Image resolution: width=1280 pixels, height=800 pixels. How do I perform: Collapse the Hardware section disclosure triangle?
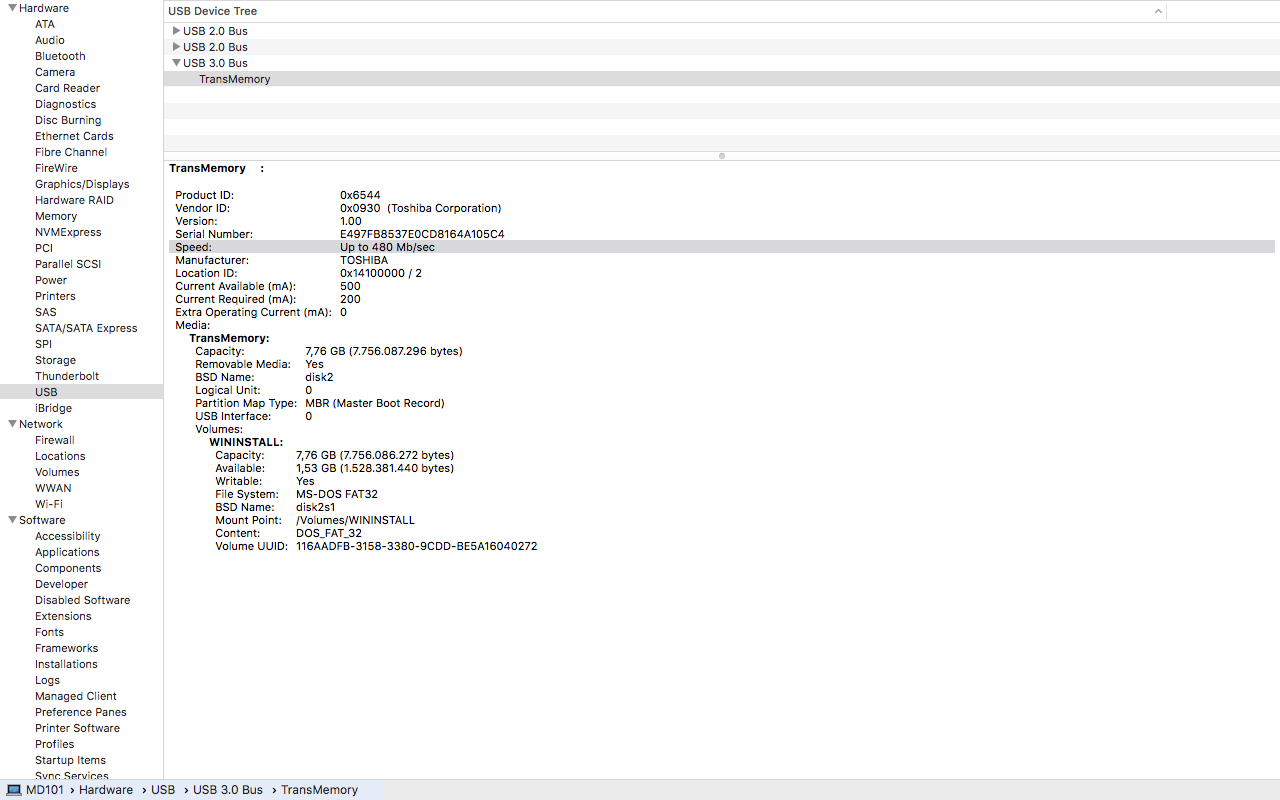(x=12, y=8)
